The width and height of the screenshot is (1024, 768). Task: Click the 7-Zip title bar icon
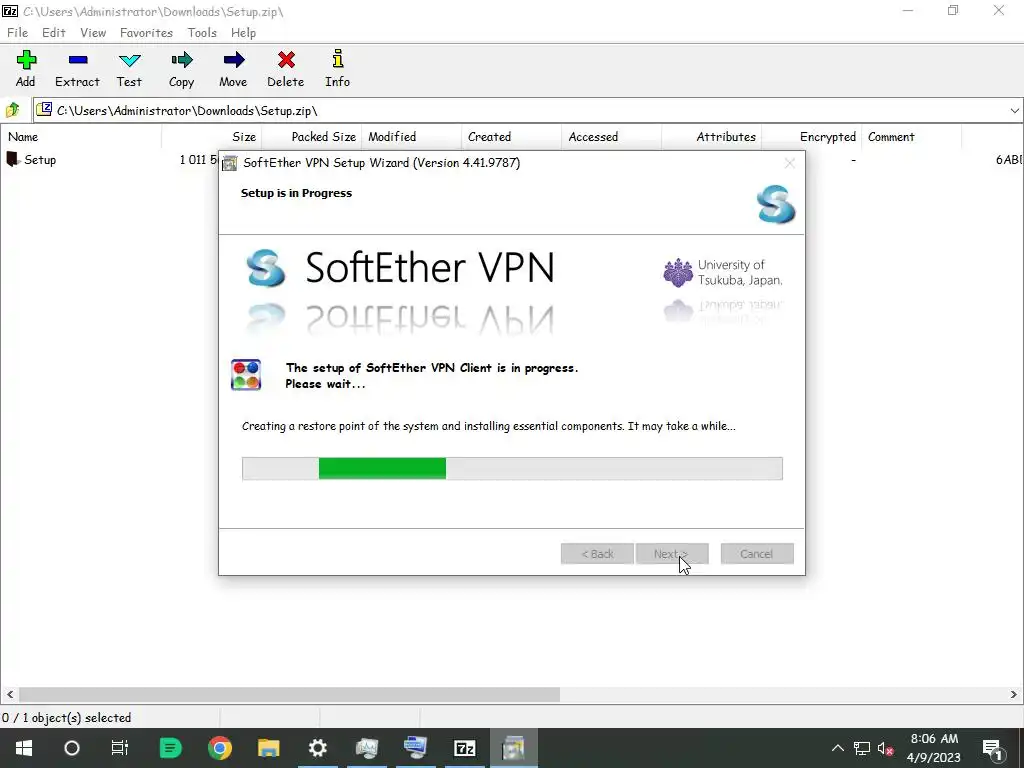click(x=10, y=11)
